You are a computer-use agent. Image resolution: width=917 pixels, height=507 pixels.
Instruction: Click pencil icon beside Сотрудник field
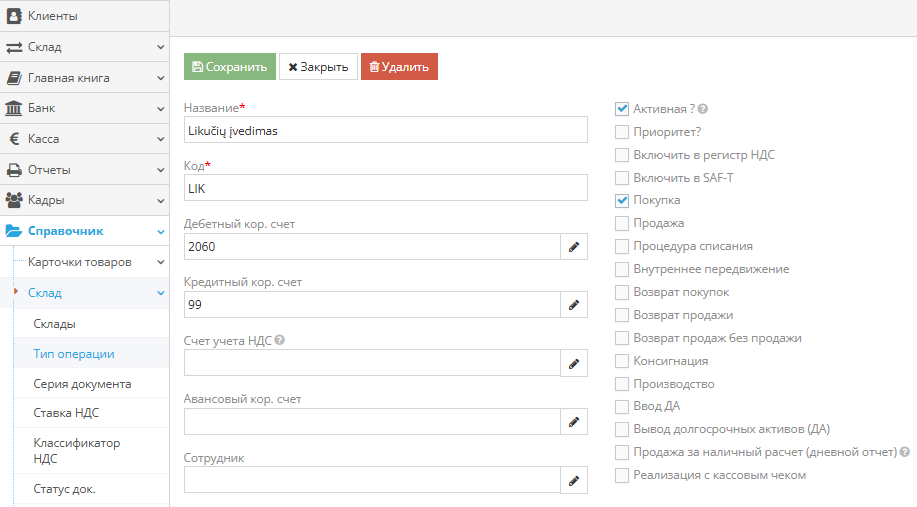tap(574, 481)
